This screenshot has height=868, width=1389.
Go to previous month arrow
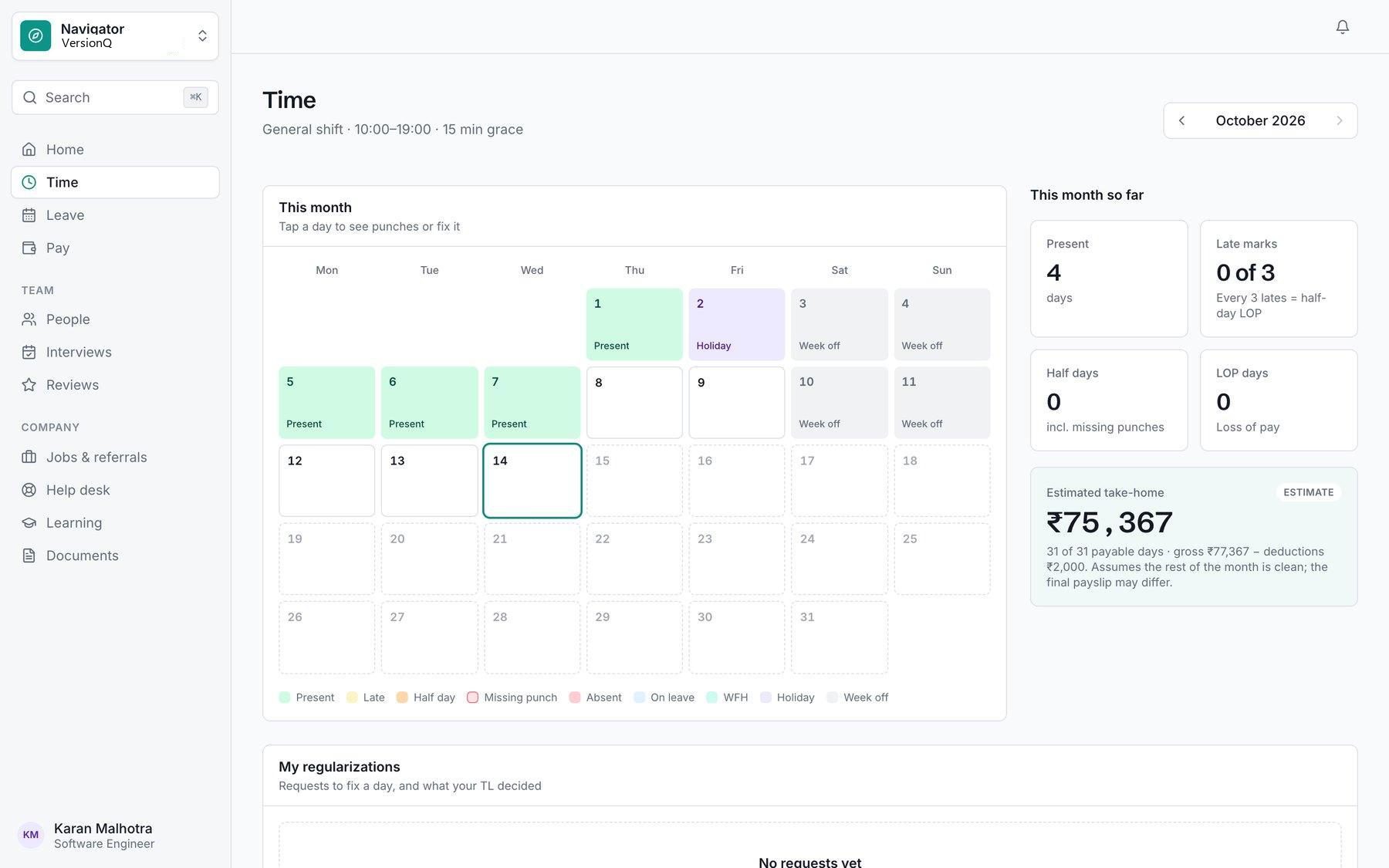point(1181,120)
